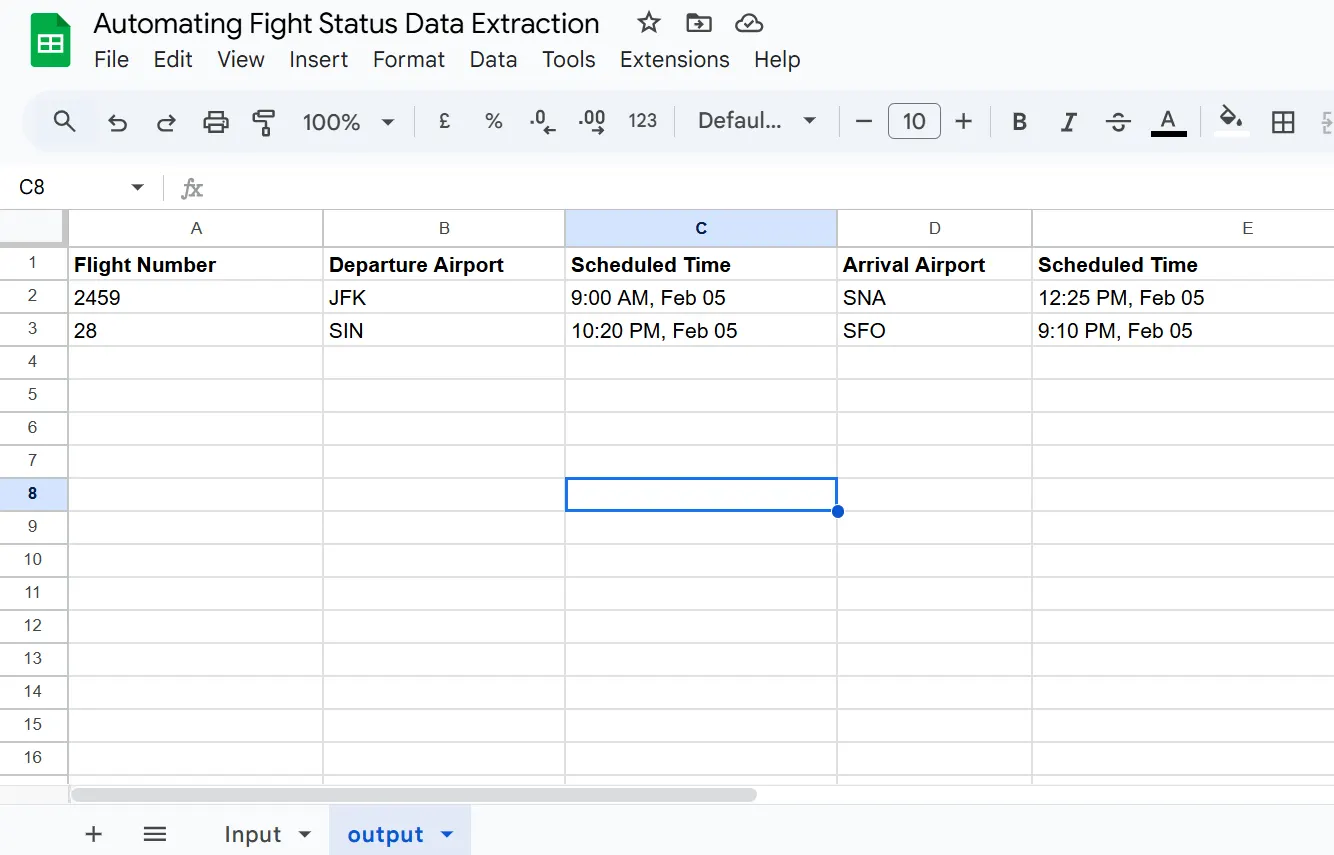Select column A header
The width and height of the screenshot is (1334, 855).
tap(196, 228)
